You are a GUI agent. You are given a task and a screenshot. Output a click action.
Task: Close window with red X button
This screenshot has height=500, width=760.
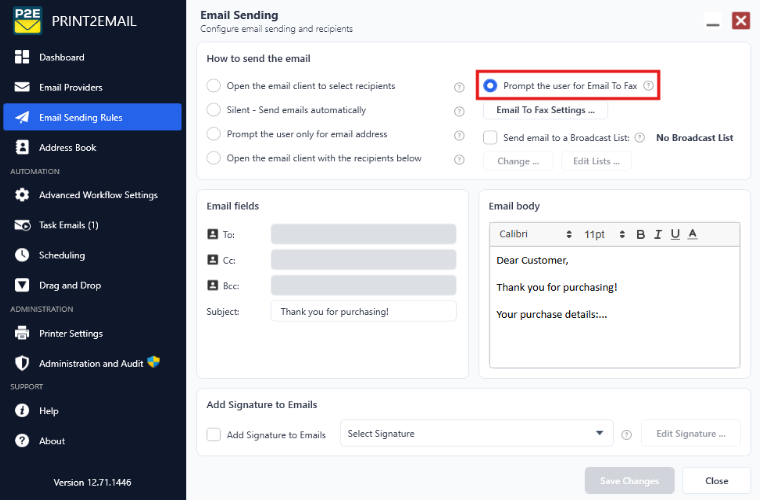(x=741, y=21)
